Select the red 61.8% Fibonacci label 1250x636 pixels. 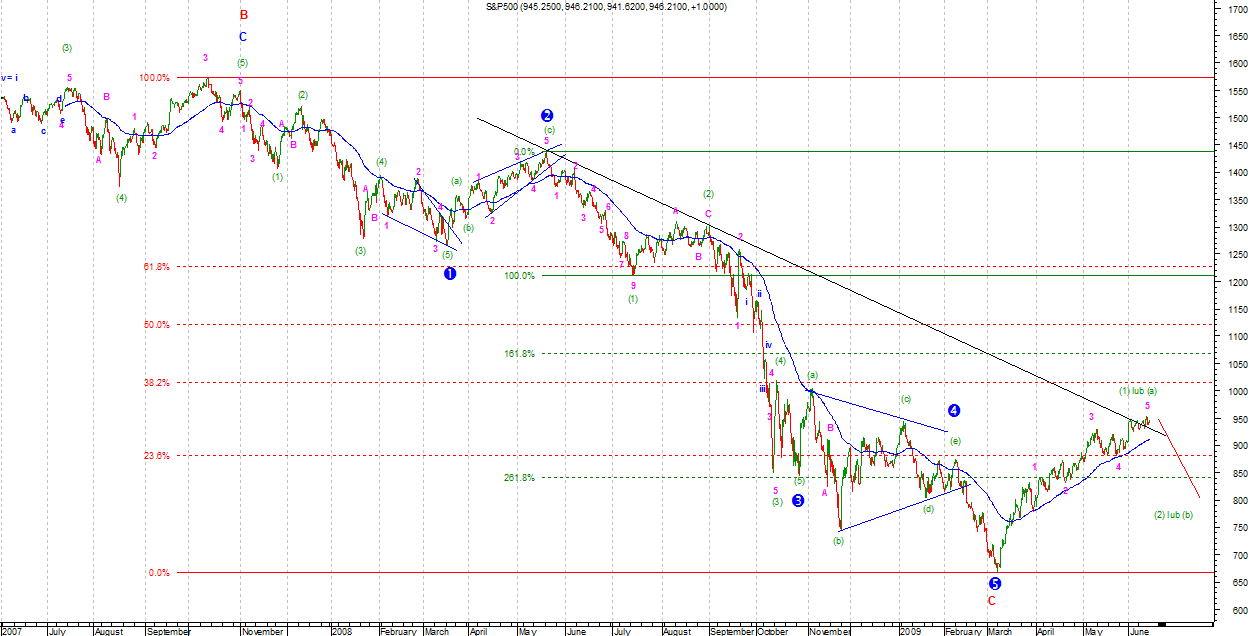[156, 267]
